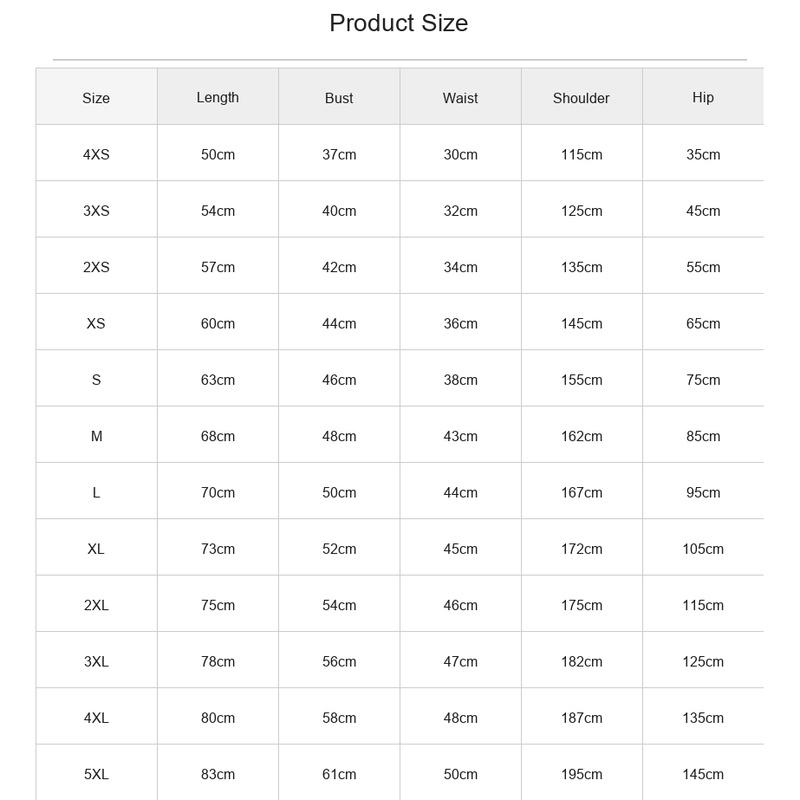Select the 4XS size row label
The width and height of the screenshot is (800, 800).
coord(96,155)
